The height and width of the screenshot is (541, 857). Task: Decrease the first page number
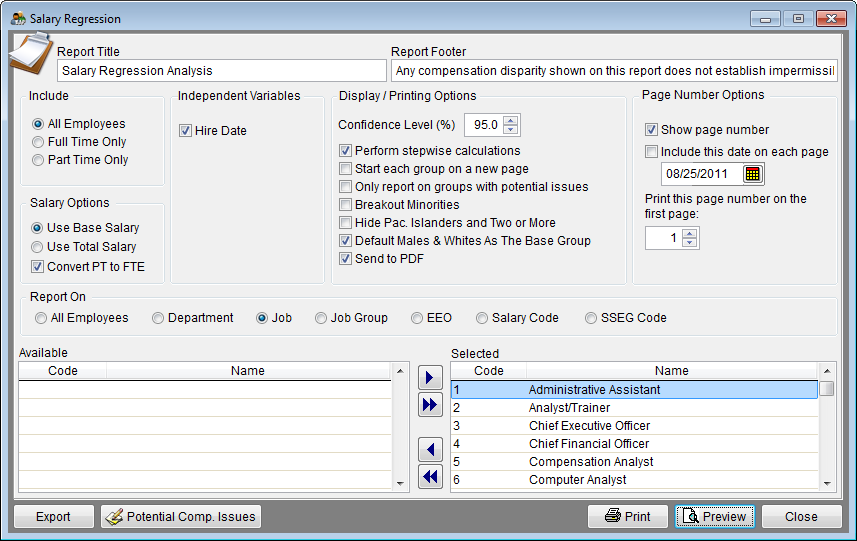click(690, 243)
